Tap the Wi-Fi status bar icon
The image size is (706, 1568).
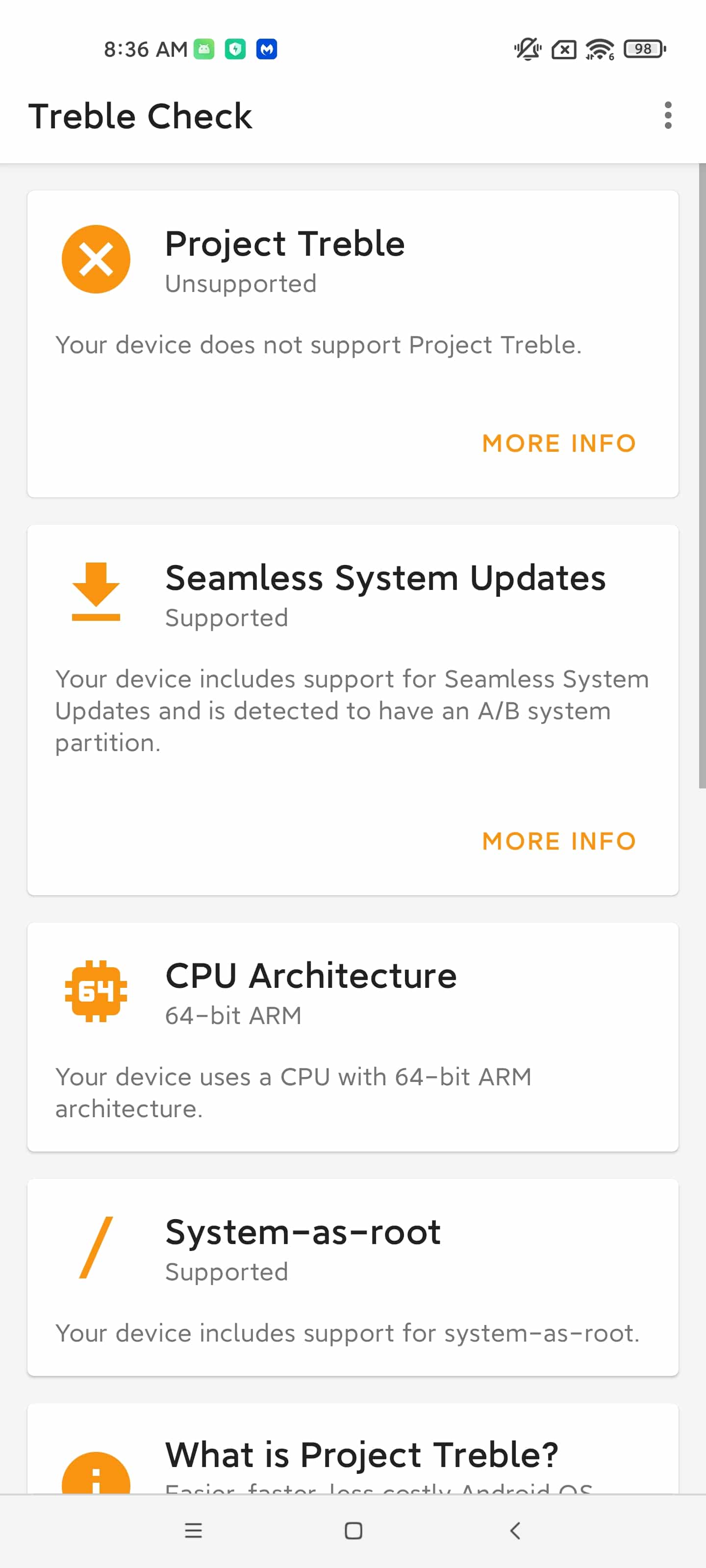600,49
